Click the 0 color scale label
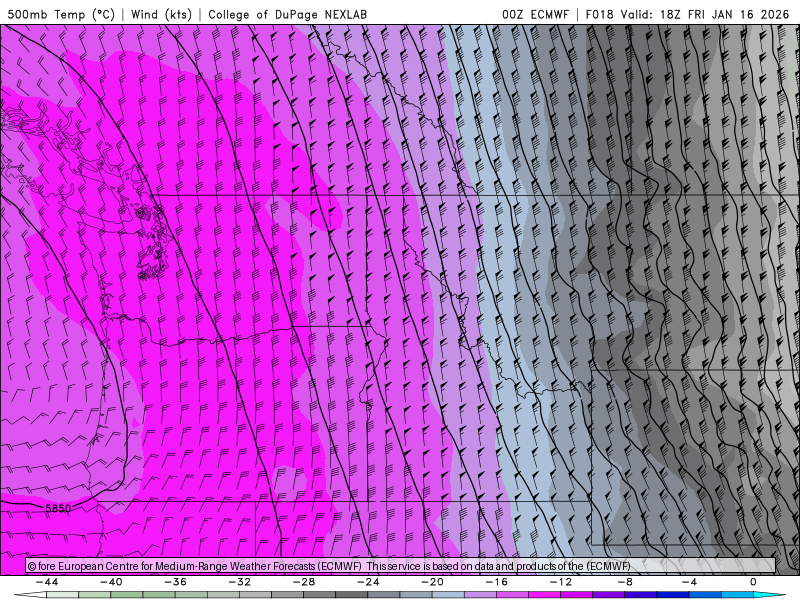800x600 pixels. click(x=753, y=582)
